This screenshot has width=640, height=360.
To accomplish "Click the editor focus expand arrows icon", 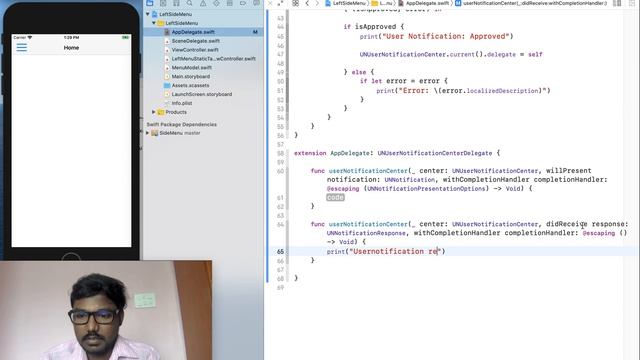I will pos(280,3).
